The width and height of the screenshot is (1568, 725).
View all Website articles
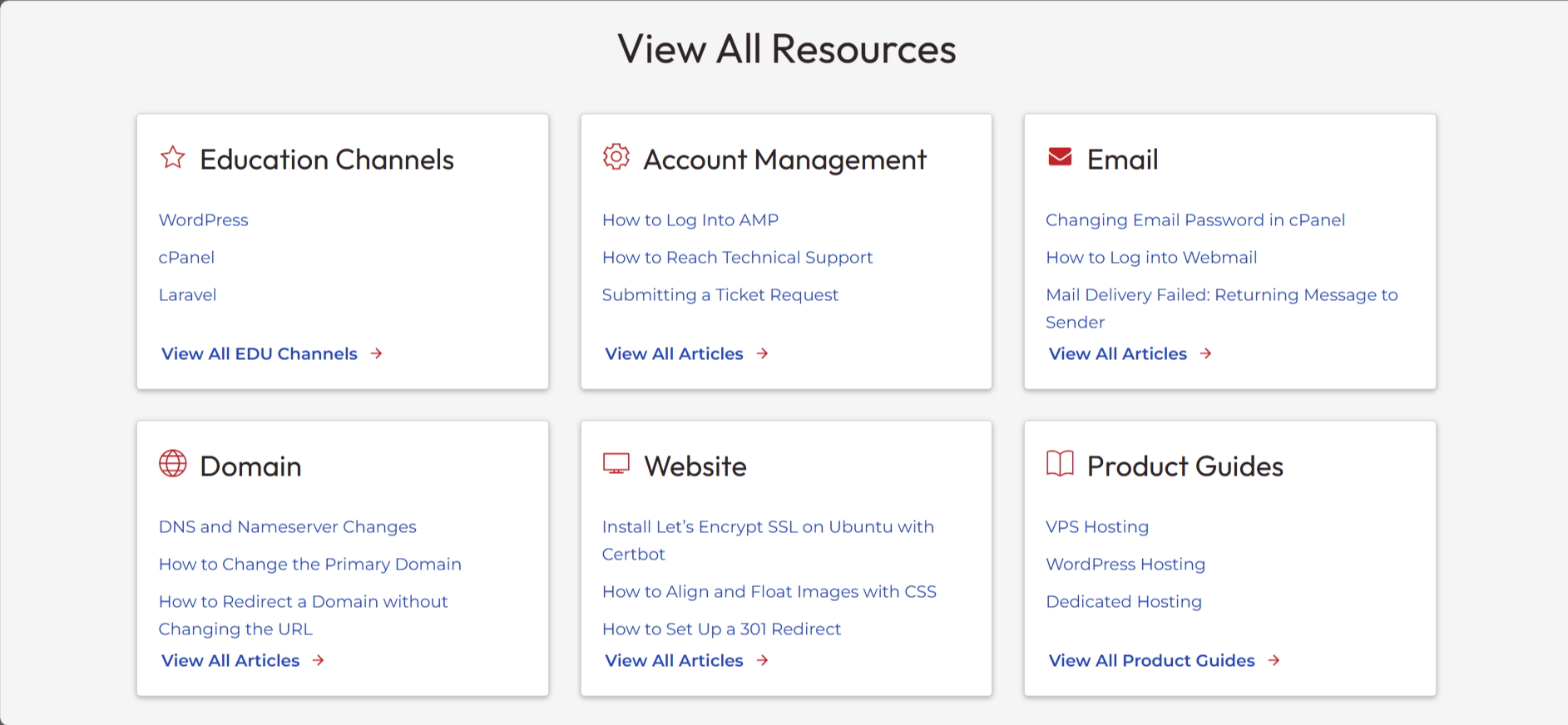pyautogui.click(x=675, y=660)
